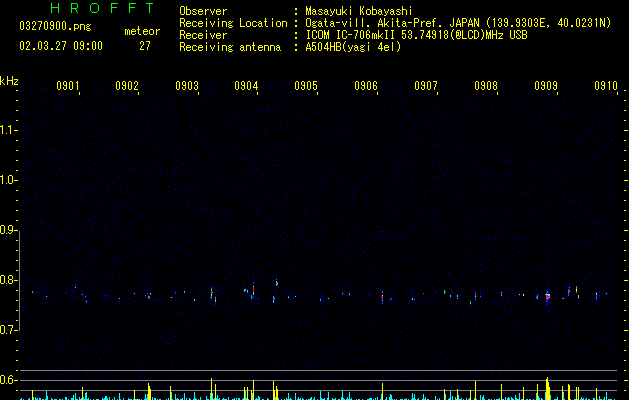The image size is (629, 400).
Task: Click the Receiving antenna label
Action: click(x=230, y=47)
